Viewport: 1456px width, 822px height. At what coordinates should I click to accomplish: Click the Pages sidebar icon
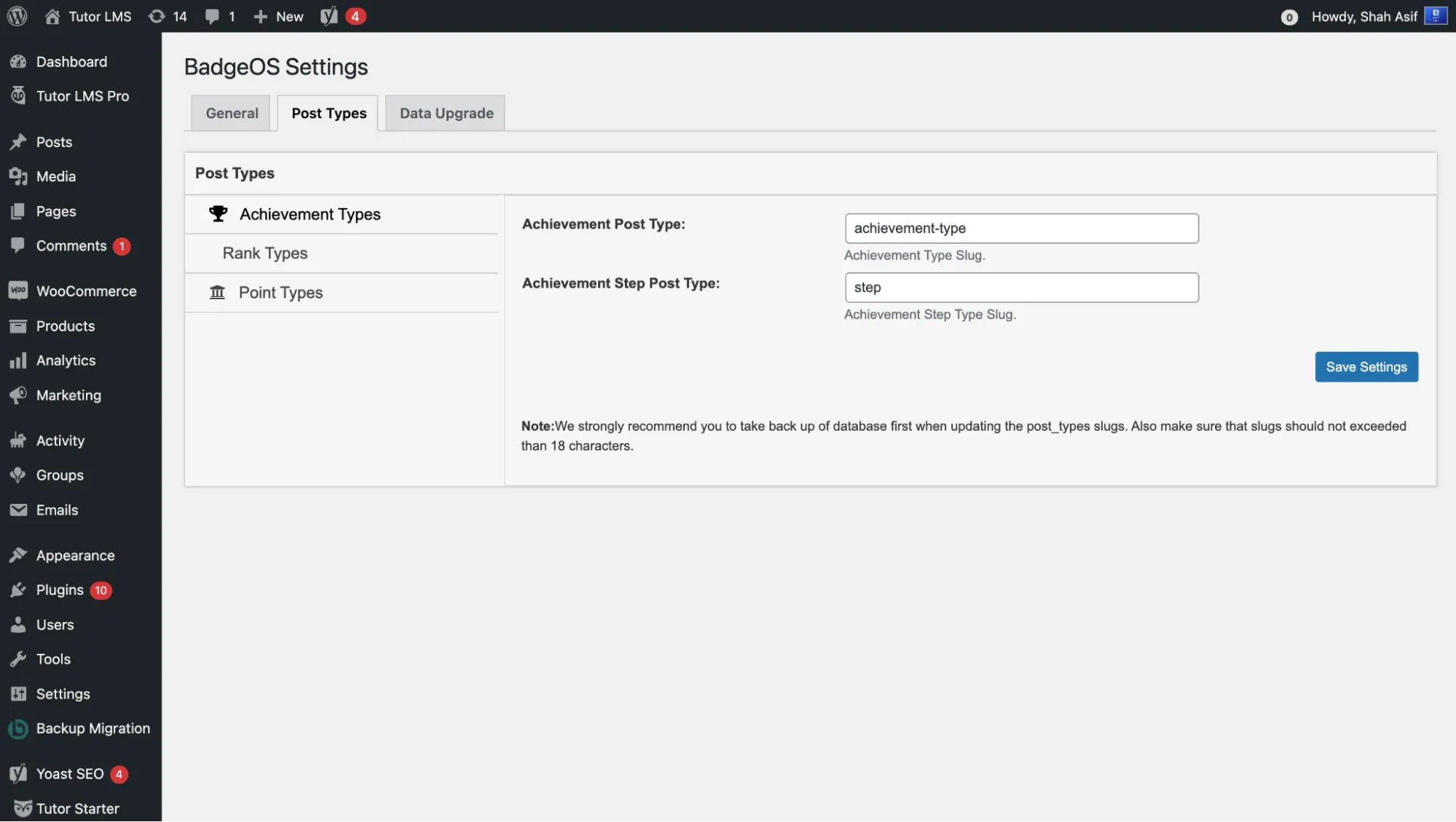point(18,211)
